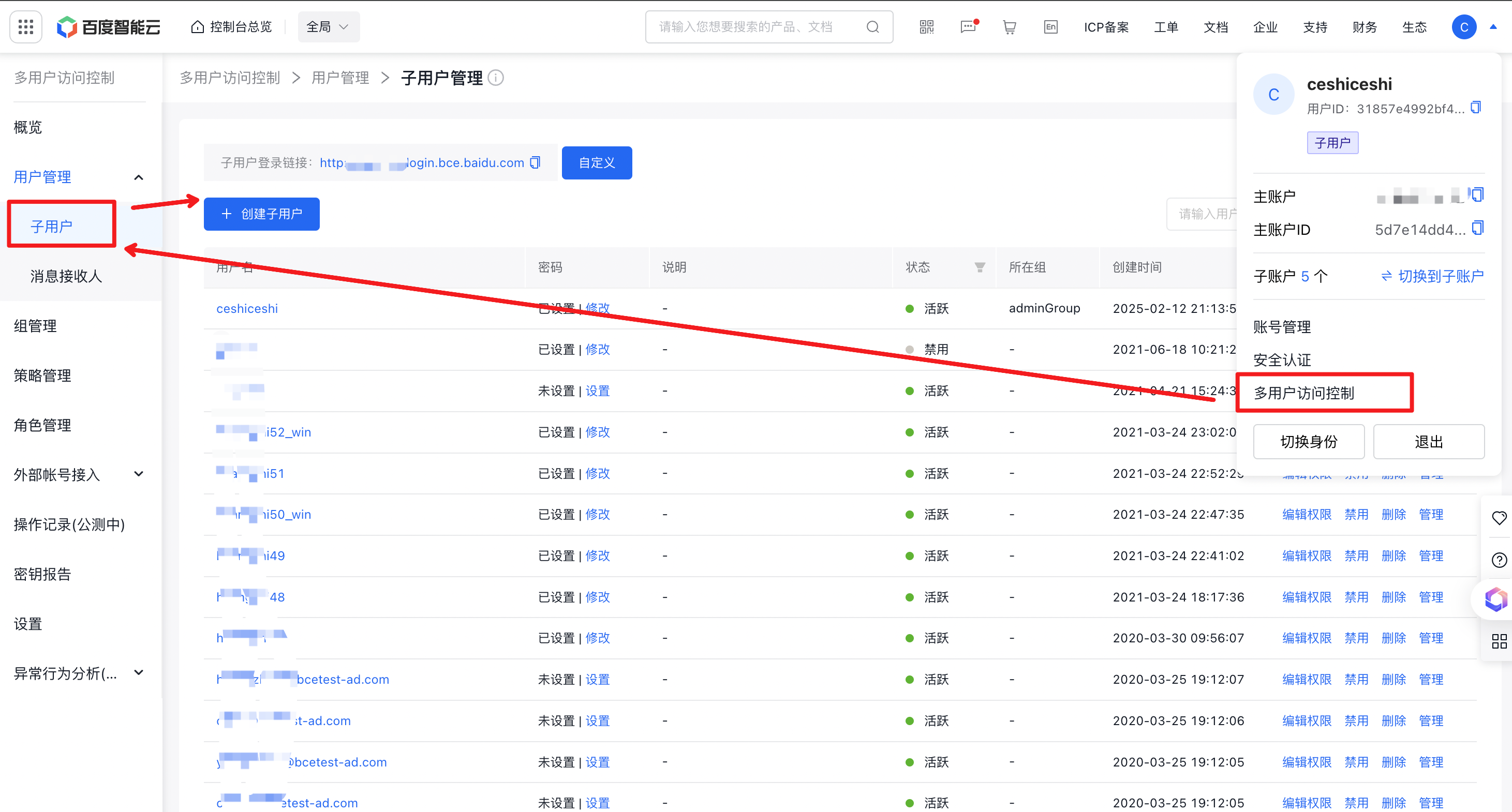Click 编辑权限 in the 2021-03-24 22:47:35 row

tap(1307, 515)
